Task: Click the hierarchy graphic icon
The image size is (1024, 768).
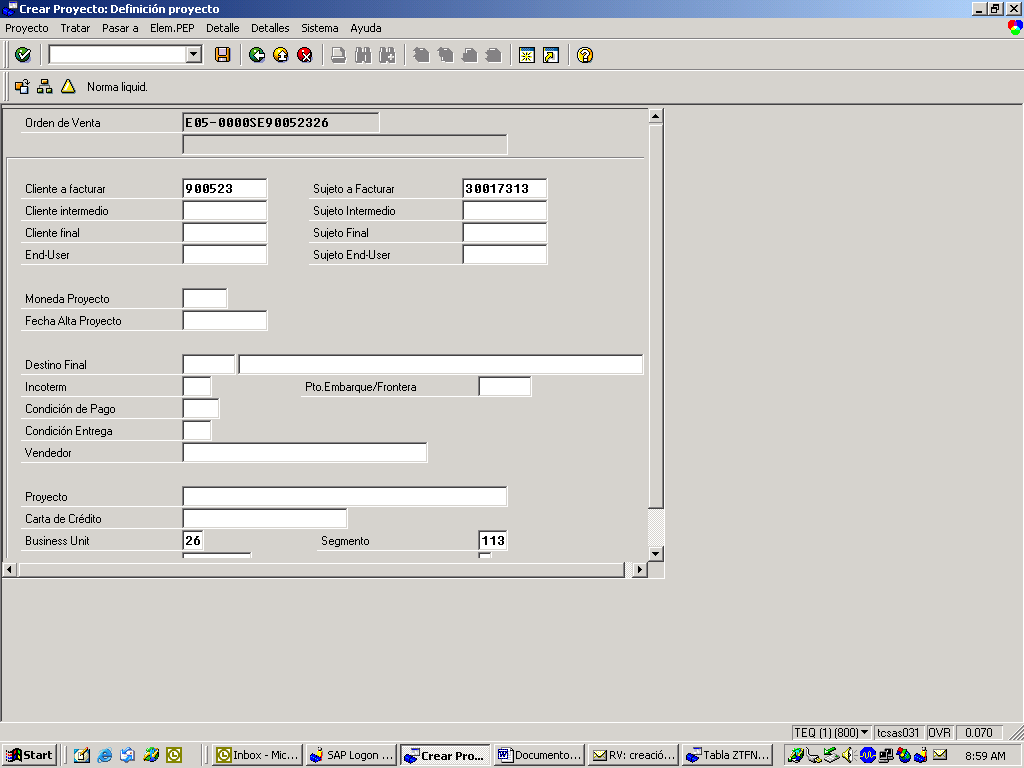Action: tap(44, 86)
